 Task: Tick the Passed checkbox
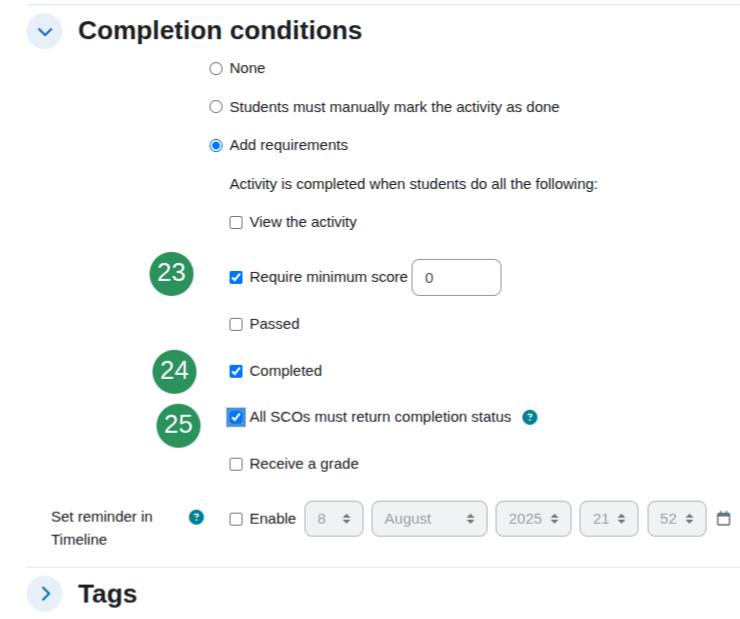point(236,325)
